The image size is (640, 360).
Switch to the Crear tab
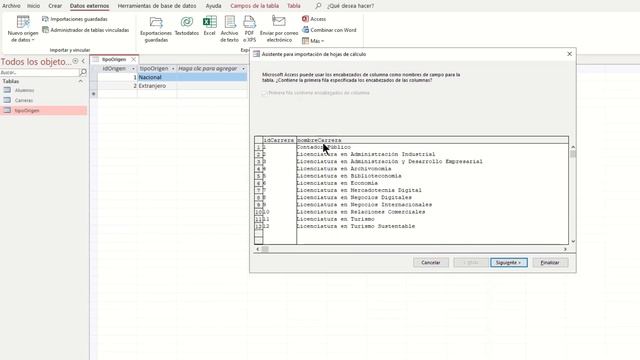tap(55, 6)
